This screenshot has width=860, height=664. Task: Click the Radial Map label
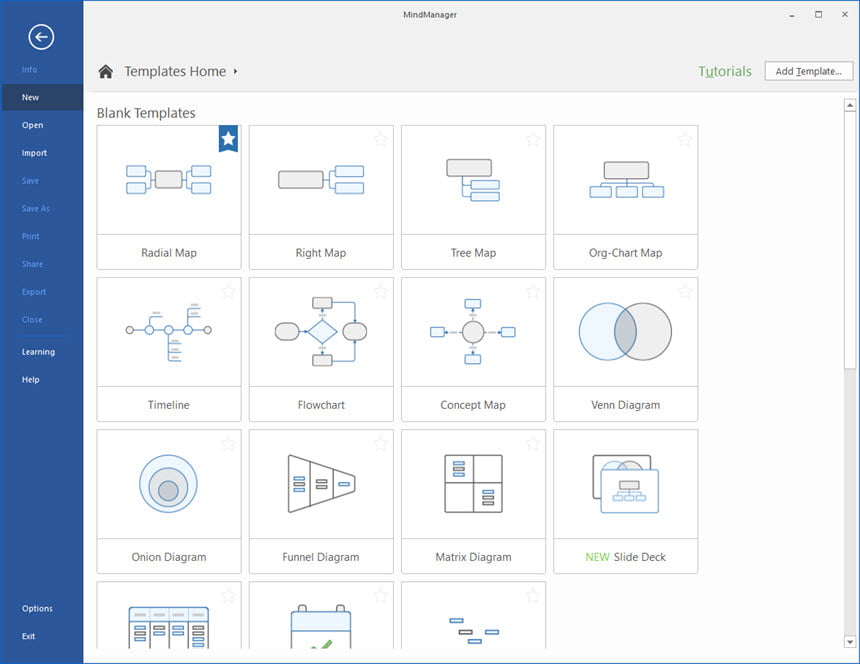click(169, 253)
